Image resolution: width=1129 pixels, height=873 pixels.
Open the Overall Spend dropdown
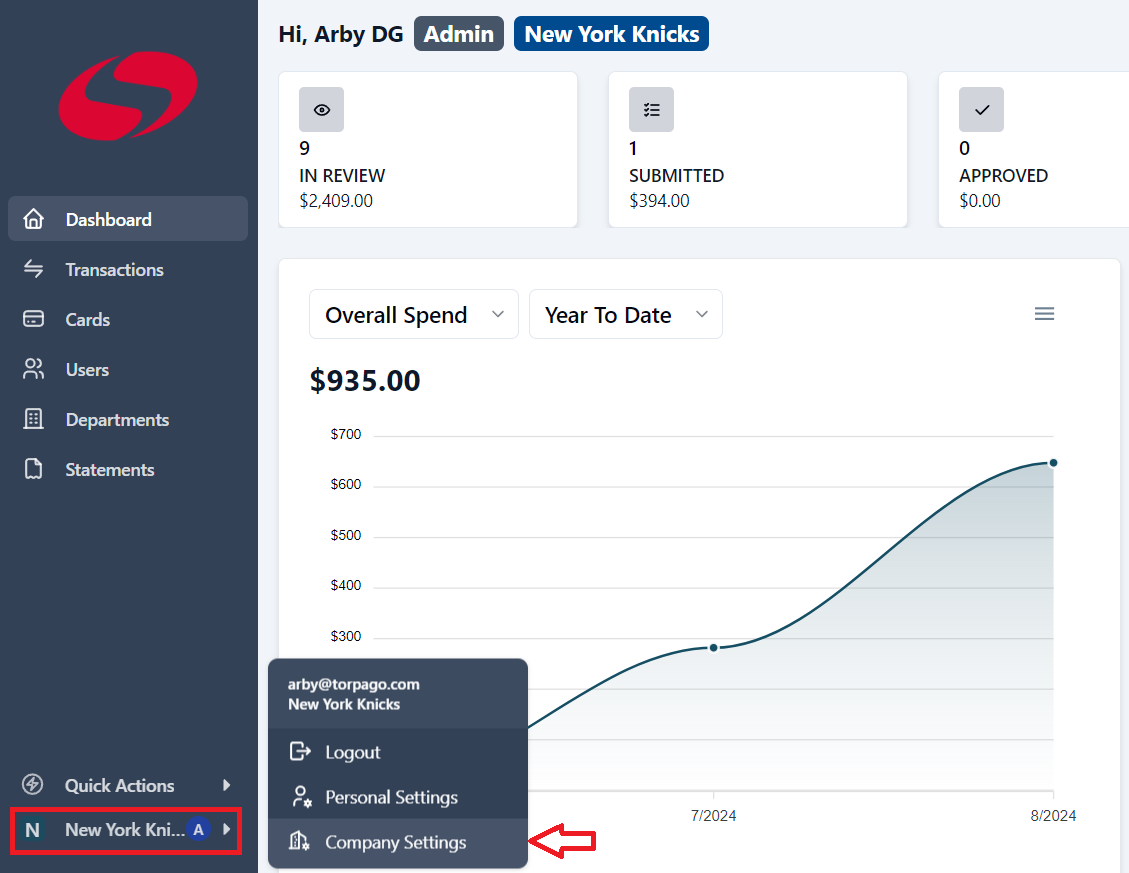(x=414, y=314)
